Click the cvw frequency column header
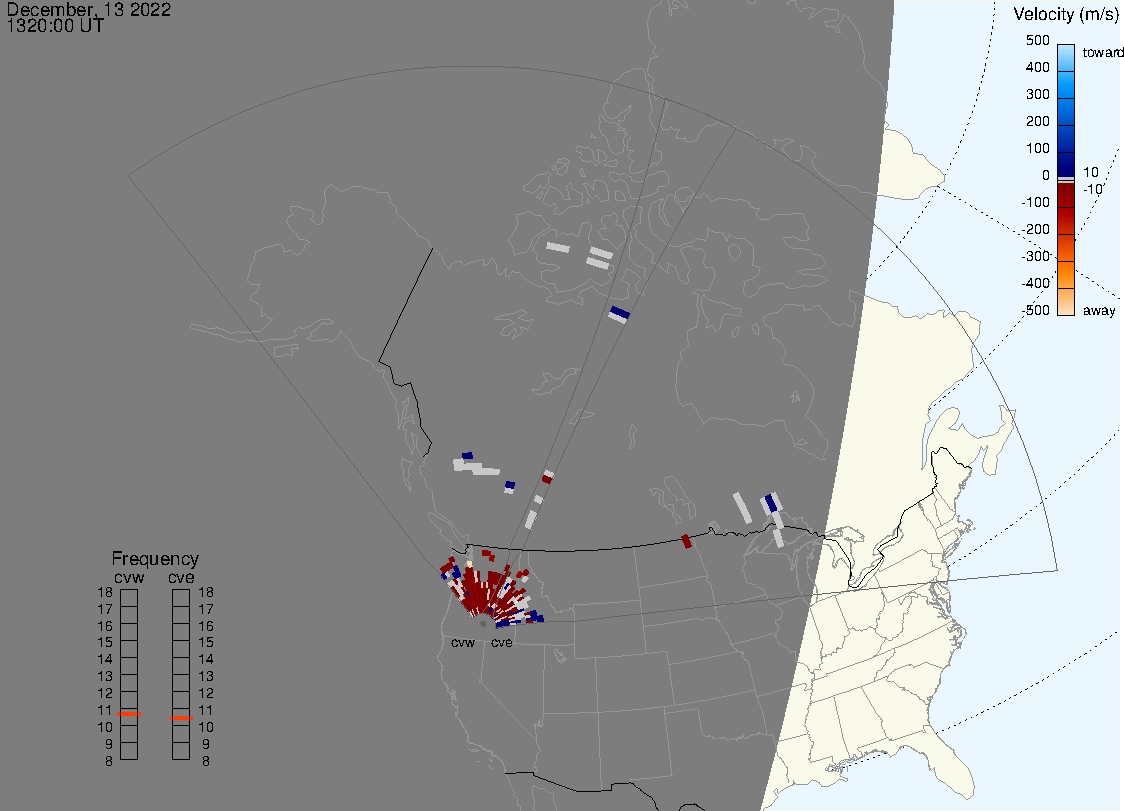Image resolution: width=1124 pixels, height=811 pixels. click(129, 578)
